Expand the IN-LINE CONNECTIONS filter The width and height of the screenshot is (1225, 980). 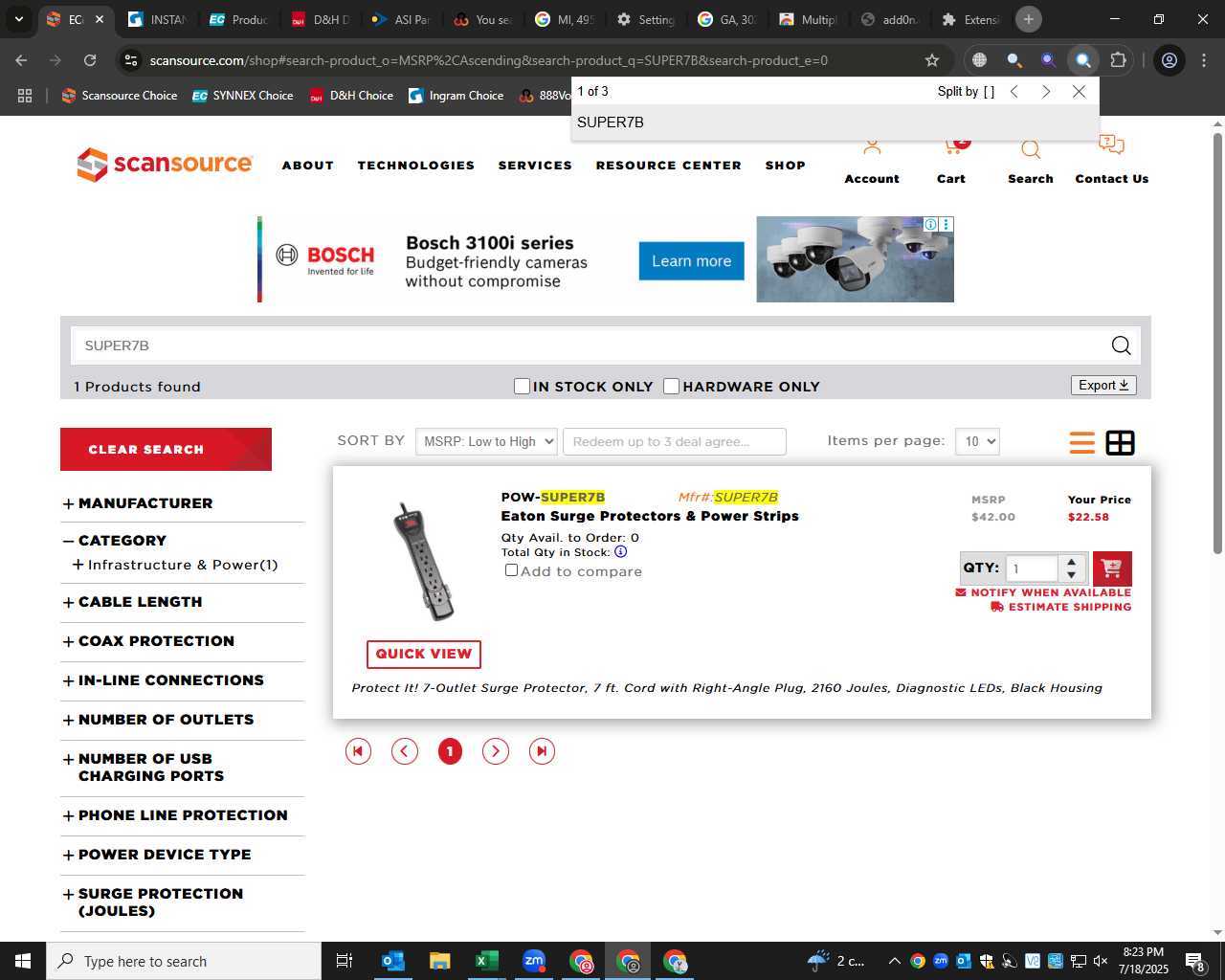[164, 680]
